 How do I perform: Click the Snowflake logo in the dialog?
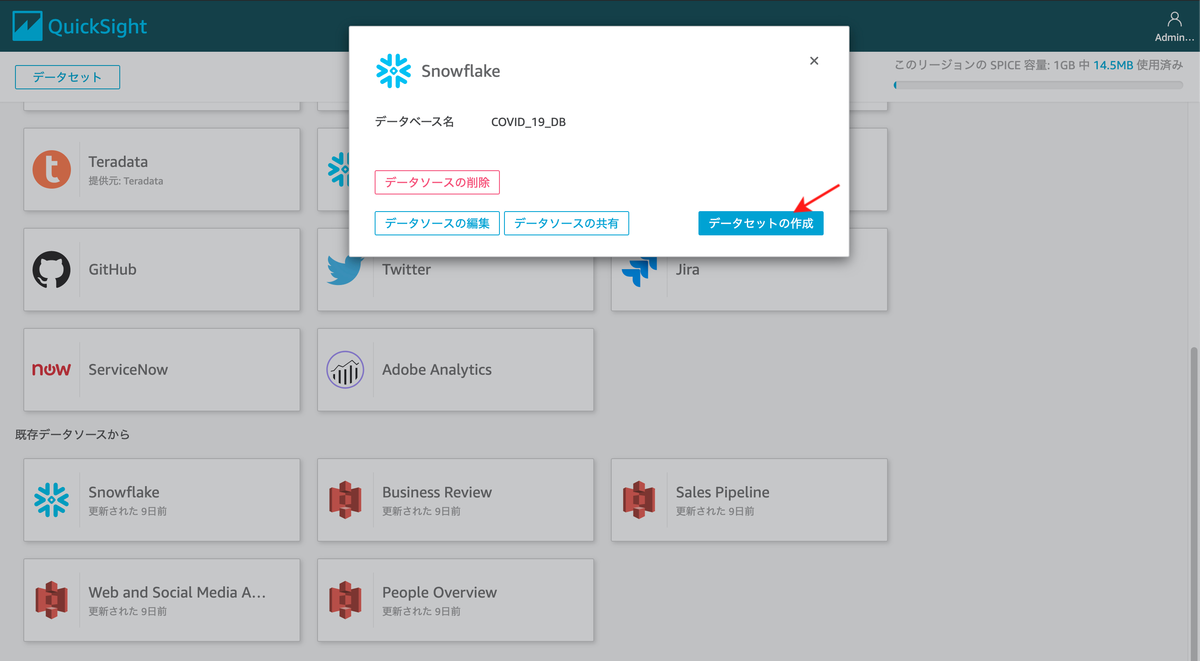(x=393, y=71)
